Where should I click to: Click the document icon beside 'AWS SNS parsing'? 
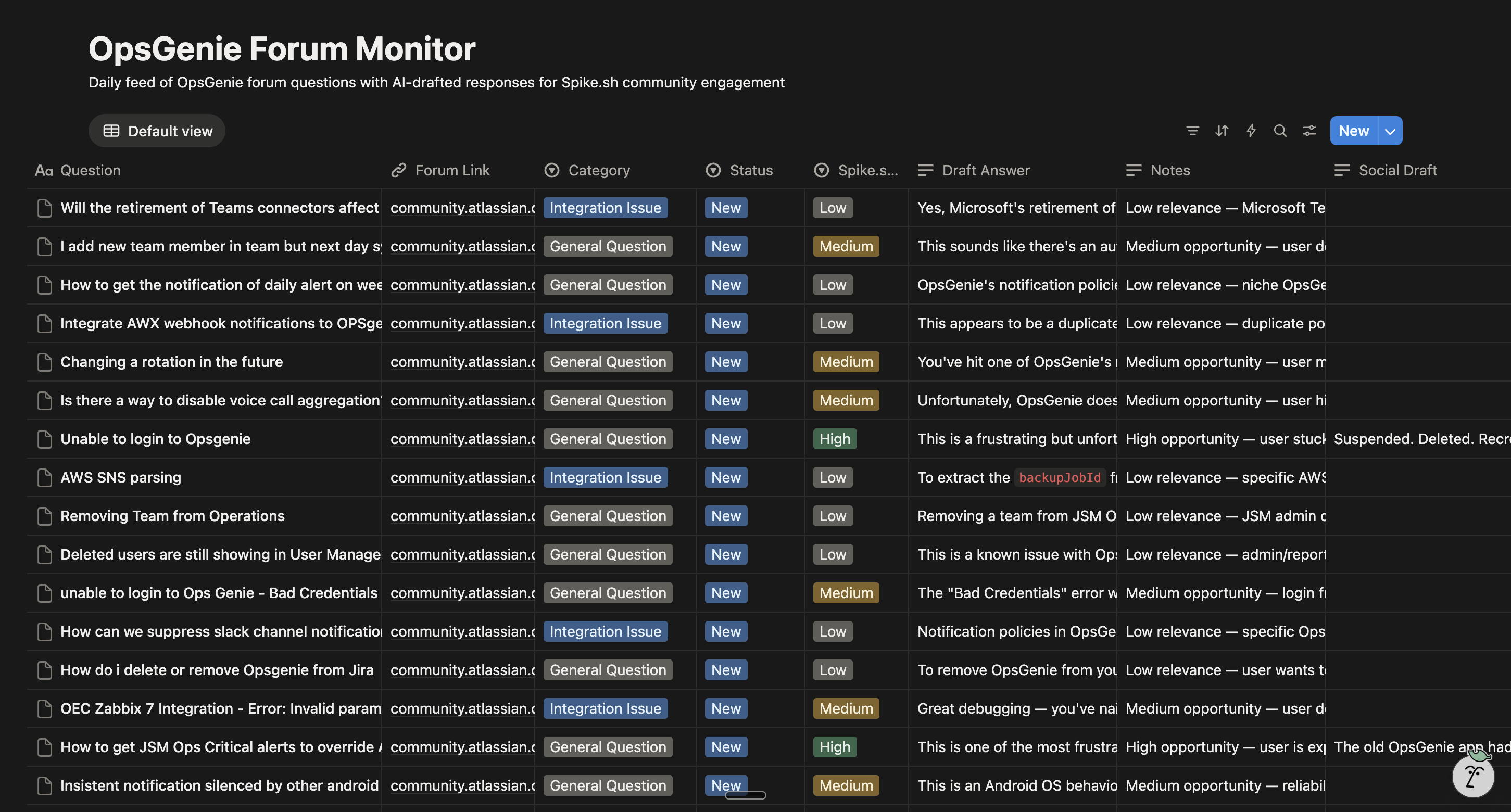[45, 477]
